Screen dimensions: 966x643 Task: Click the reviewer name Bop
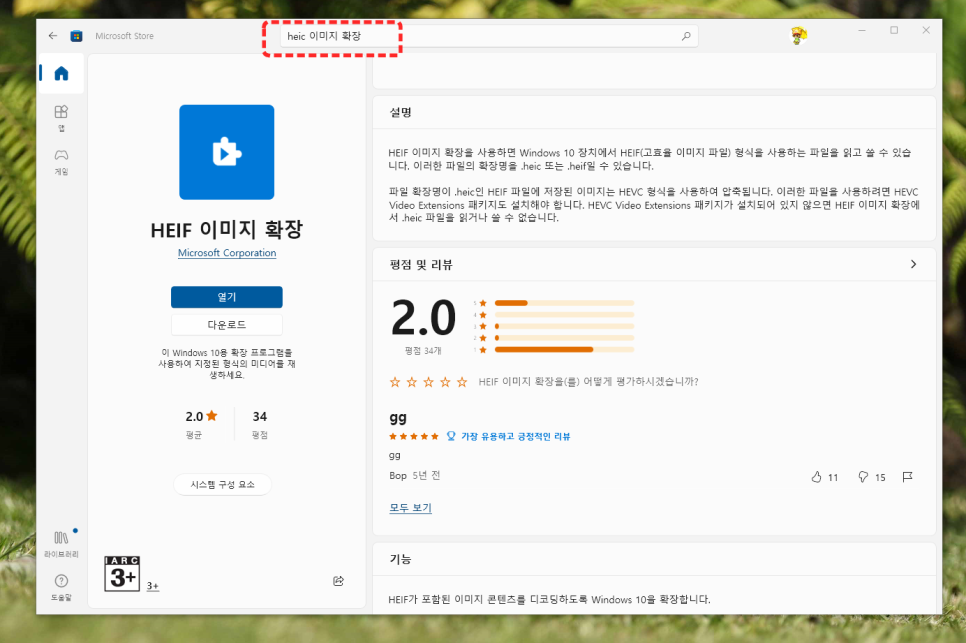(x=398, y=475)
